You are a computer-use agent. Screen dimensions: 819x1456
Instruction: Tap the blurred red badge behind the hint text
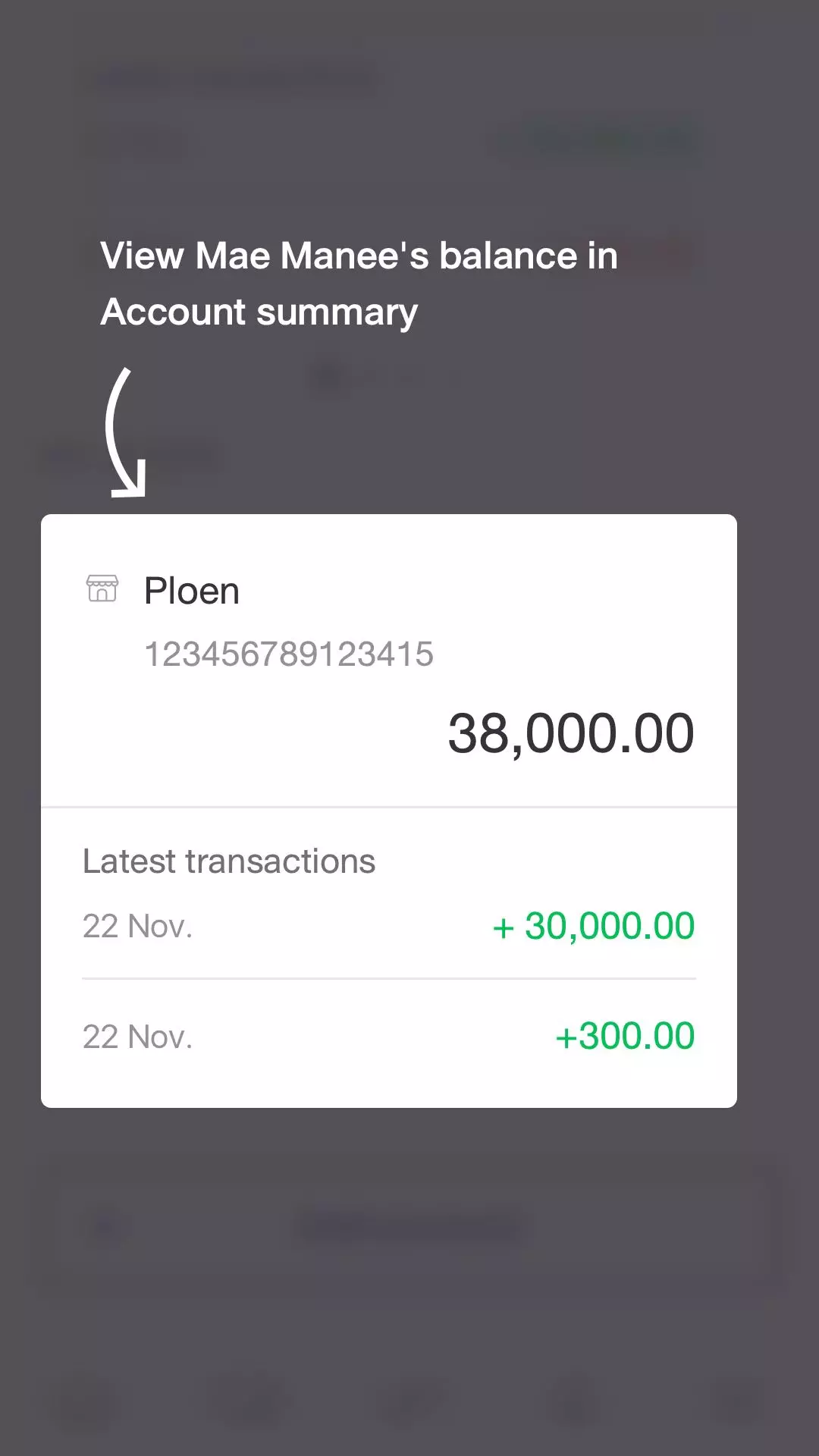click(661, 256)
